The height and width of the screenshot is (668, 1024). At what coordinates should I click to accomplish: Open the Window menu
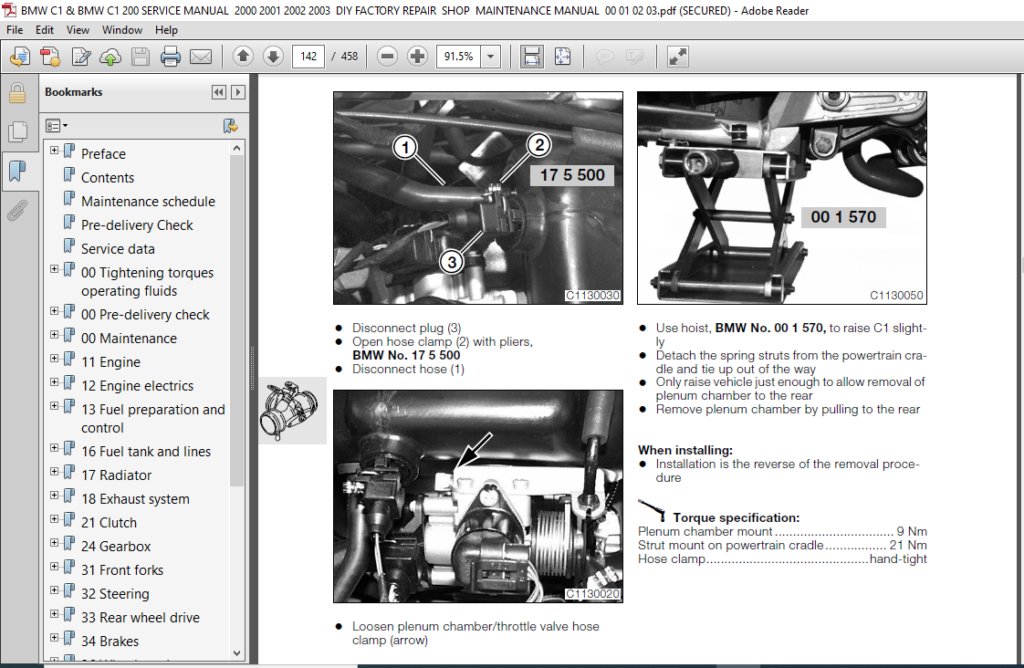coord(122,30)
